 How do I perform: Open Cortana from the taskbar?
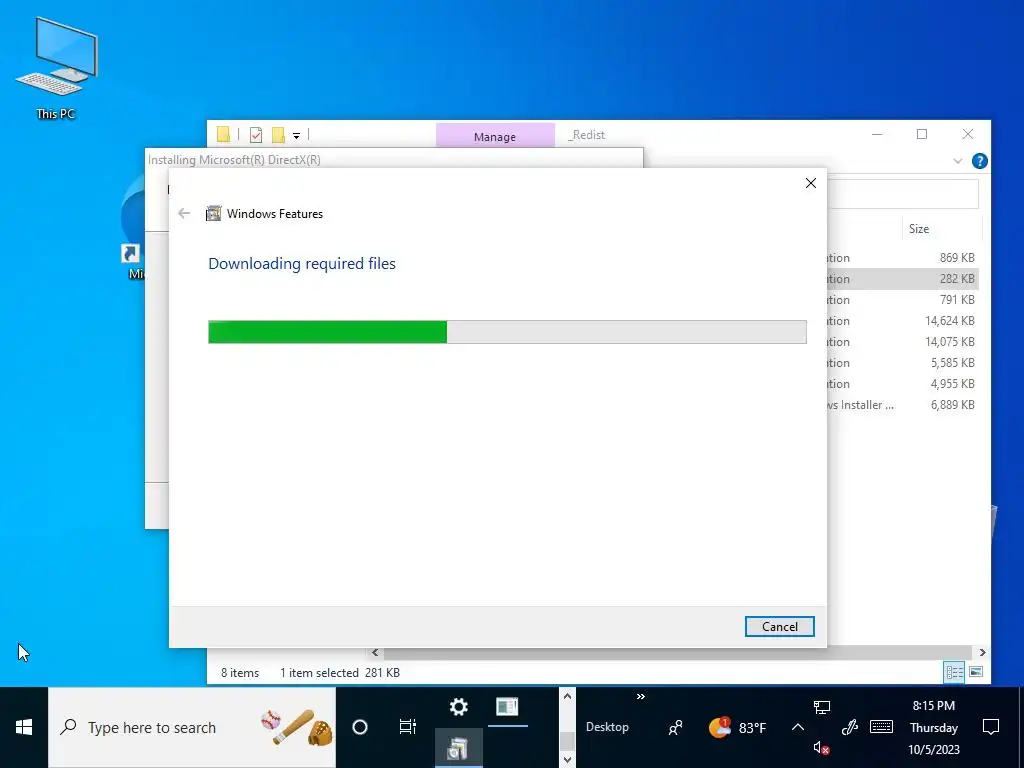tap(360, 727)
